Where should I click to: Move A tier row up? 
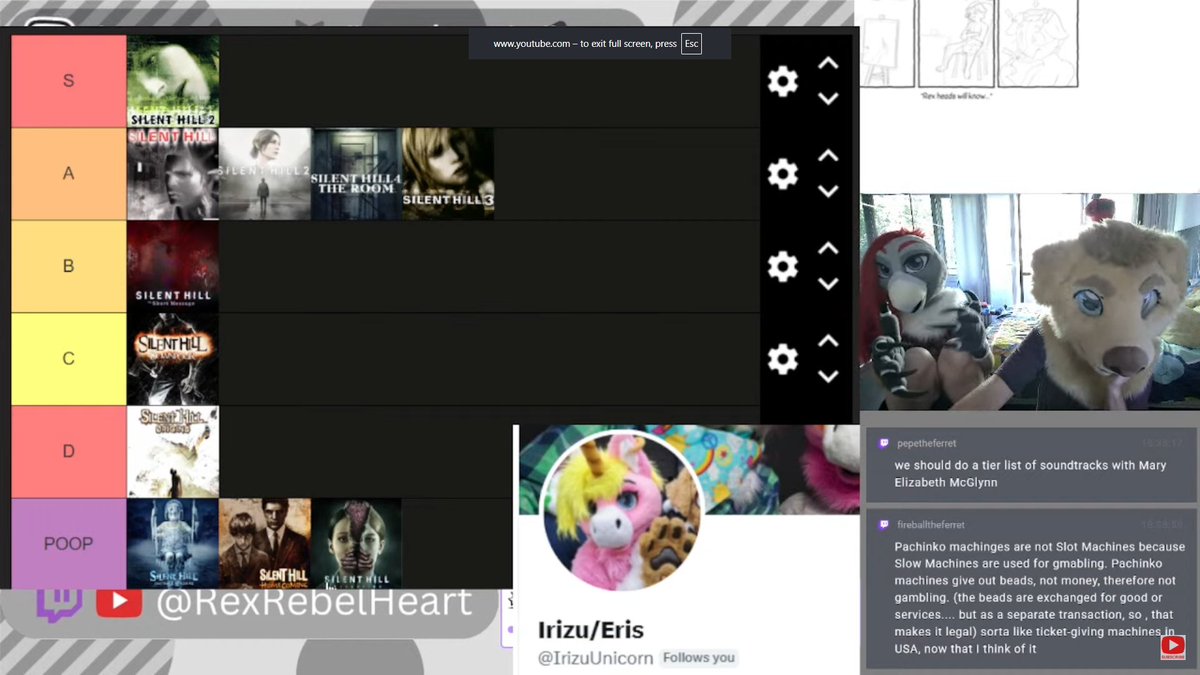[x=827, y=156]
